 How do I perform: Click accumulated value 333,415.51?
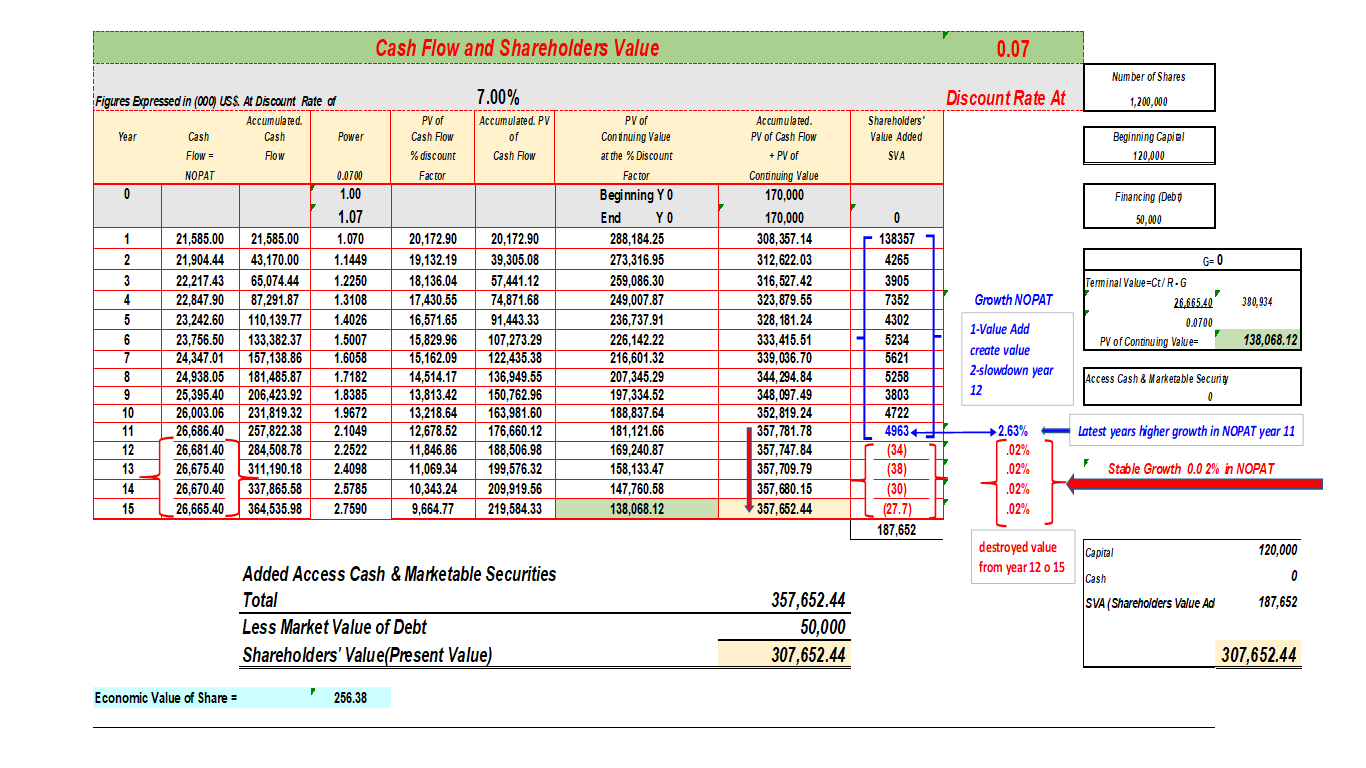pyautogui.click(x=784, y=340)
